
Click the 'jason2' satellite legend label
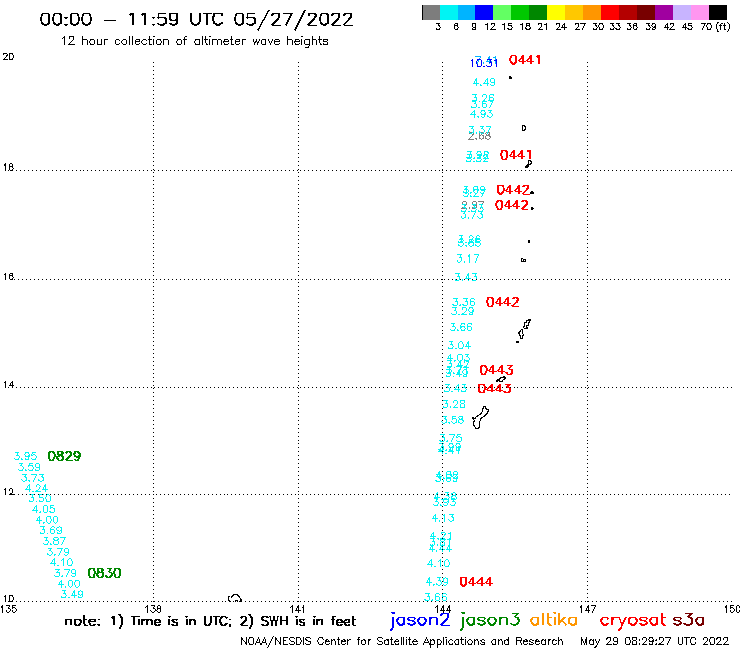(x=420, y=620)
